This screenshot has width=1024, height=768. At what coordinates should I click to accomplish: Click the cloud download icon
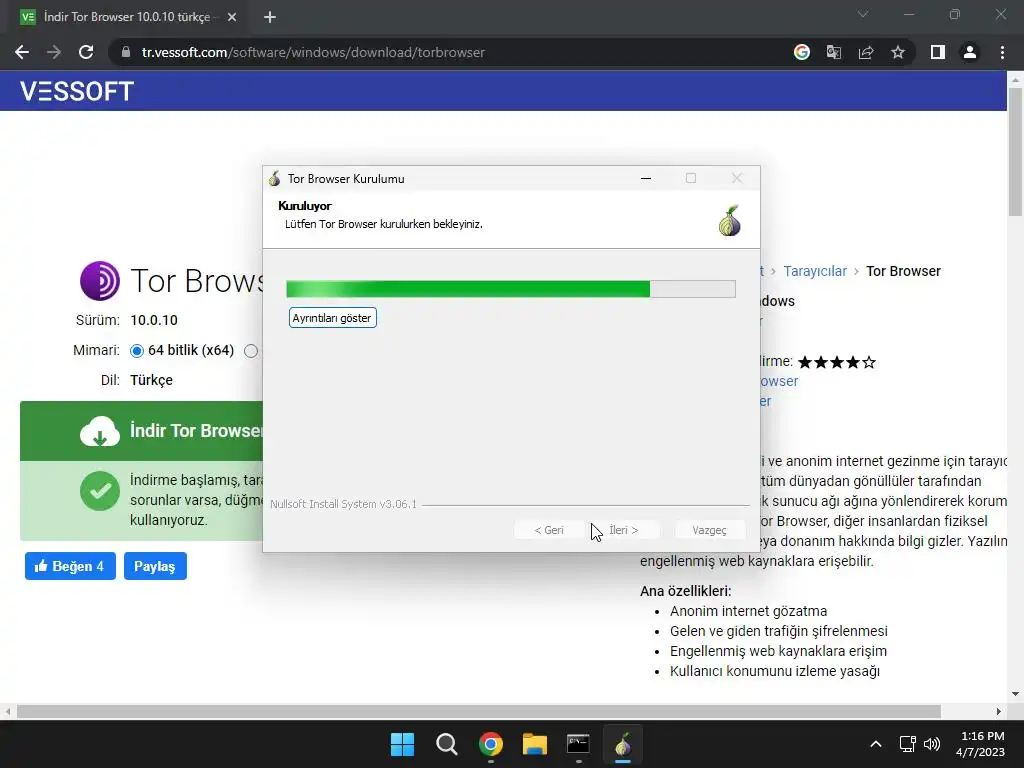(100, 431)
